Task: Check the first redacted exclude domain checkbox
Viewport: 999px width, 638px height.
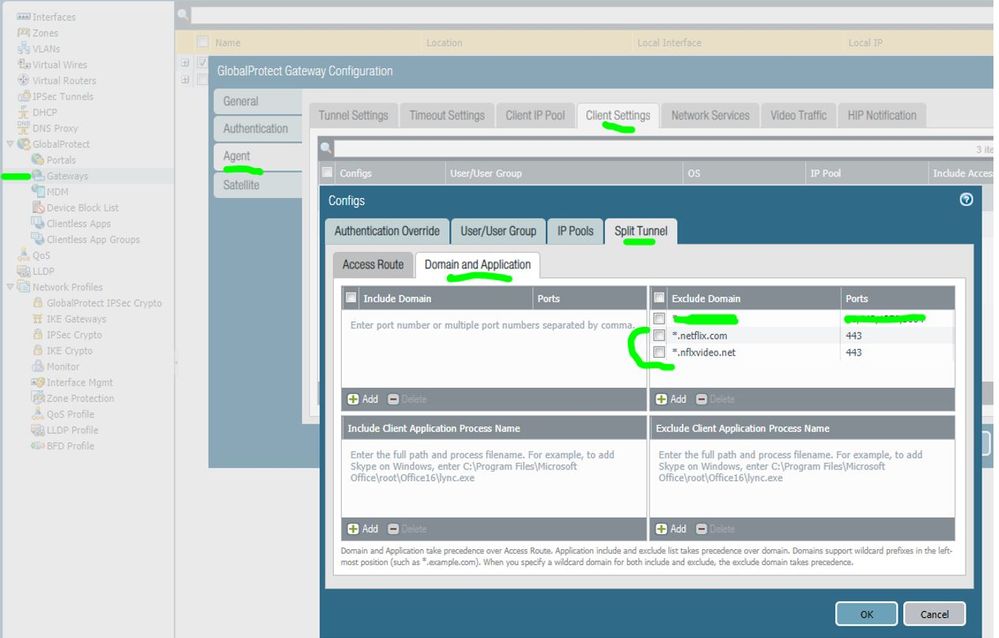Action: click(659, 318)
